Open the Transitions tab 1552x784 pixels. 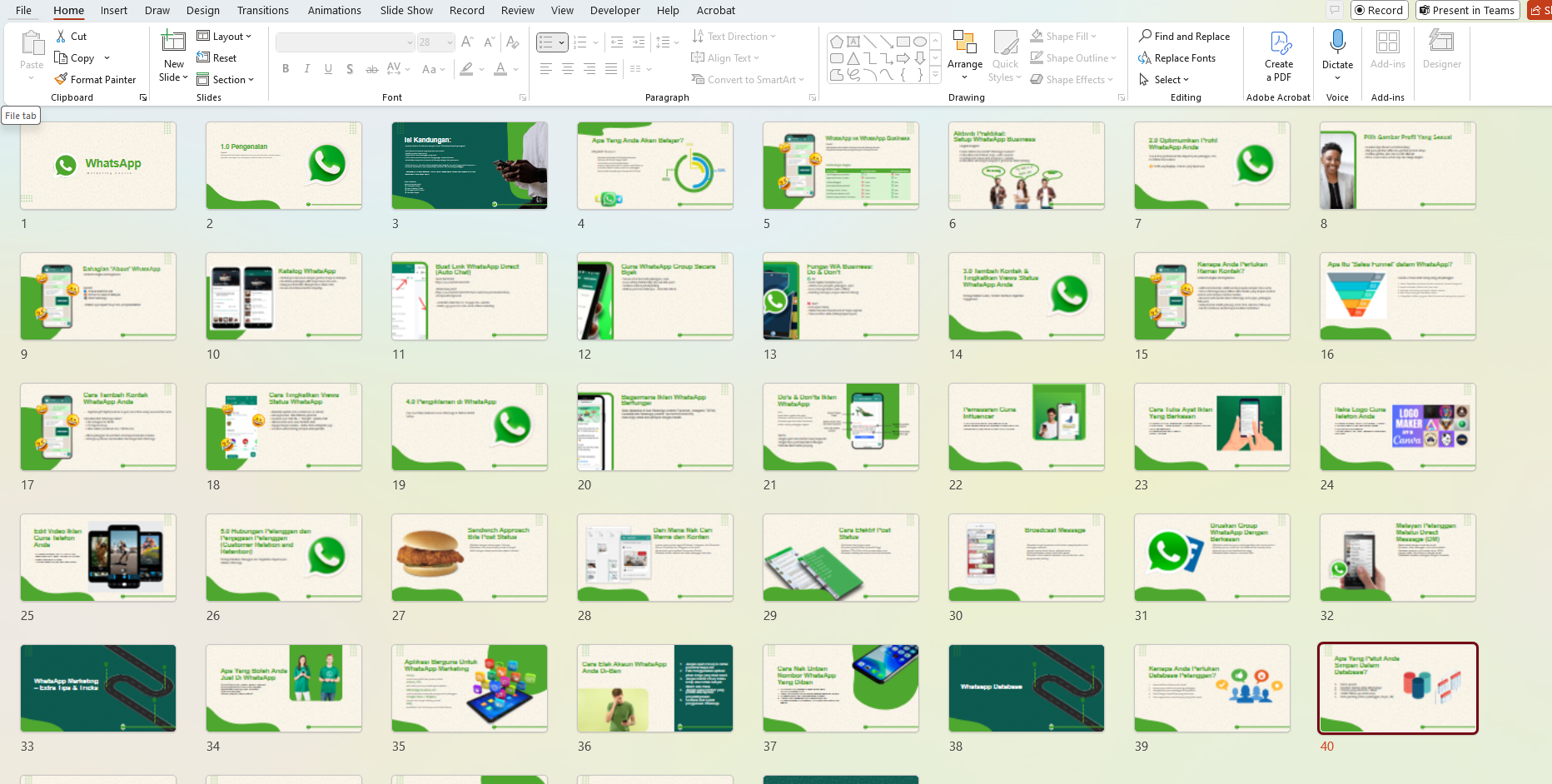(x=262, y=10)
